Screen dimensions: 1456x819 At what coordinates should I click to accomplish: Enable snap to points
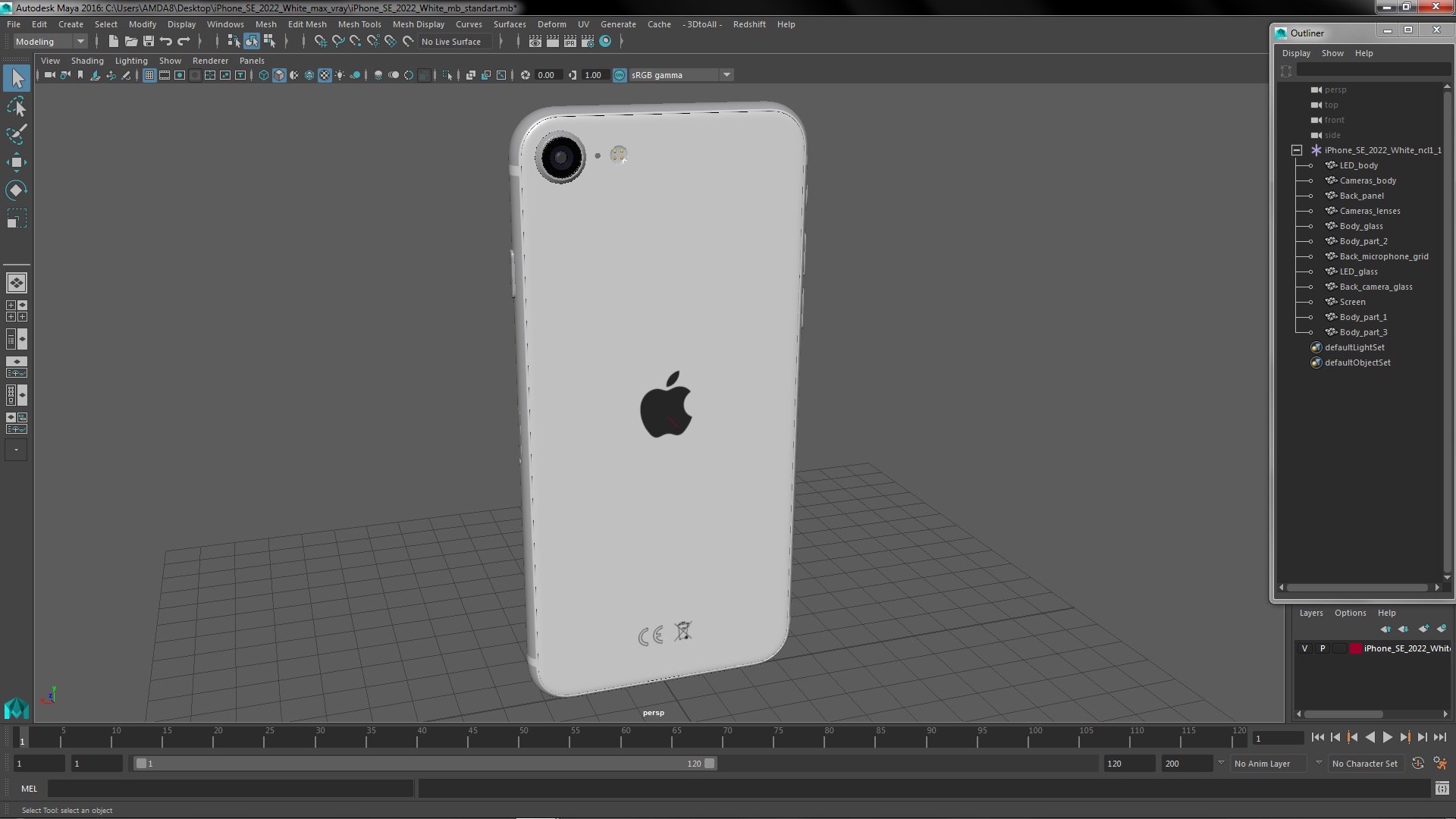point(356,42)
